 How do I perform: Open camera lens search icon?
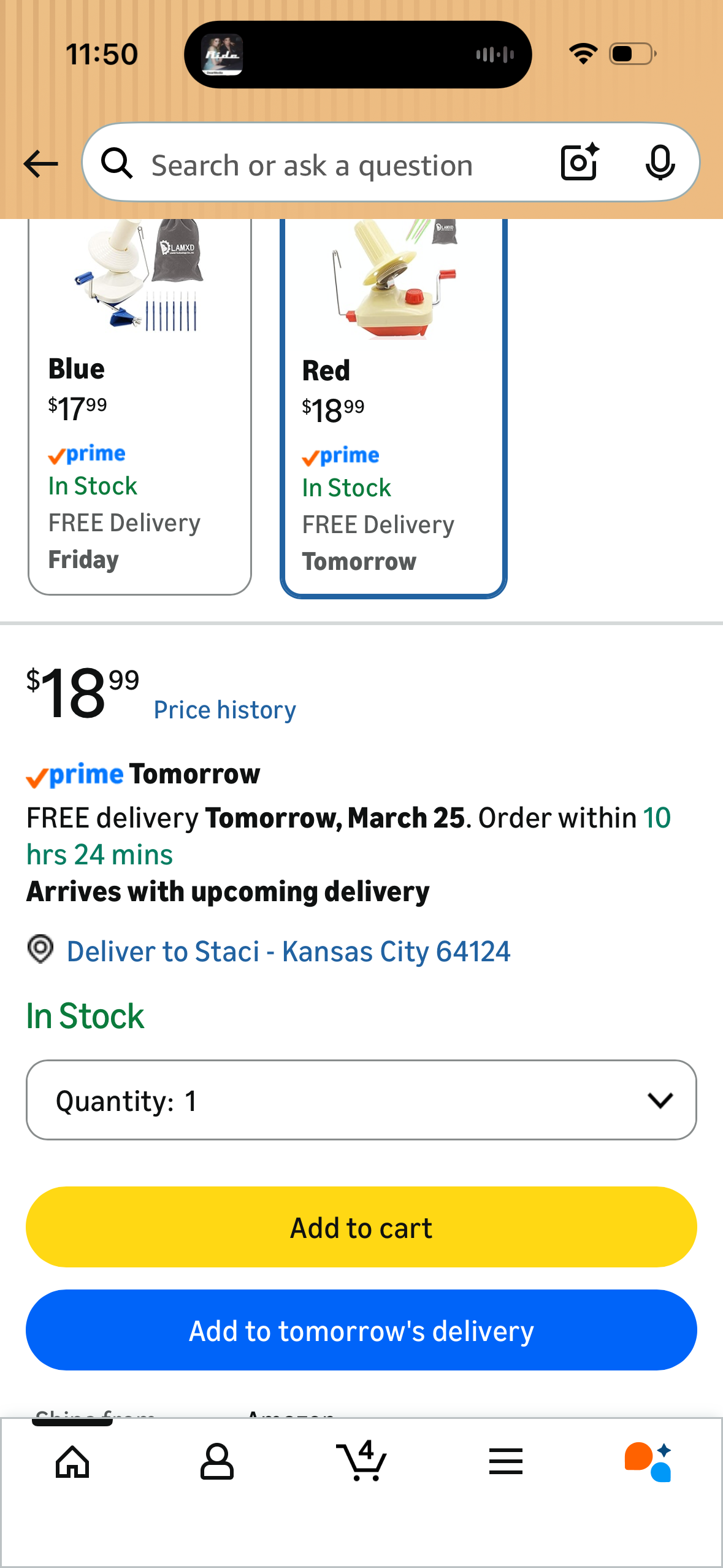(580, 162)
